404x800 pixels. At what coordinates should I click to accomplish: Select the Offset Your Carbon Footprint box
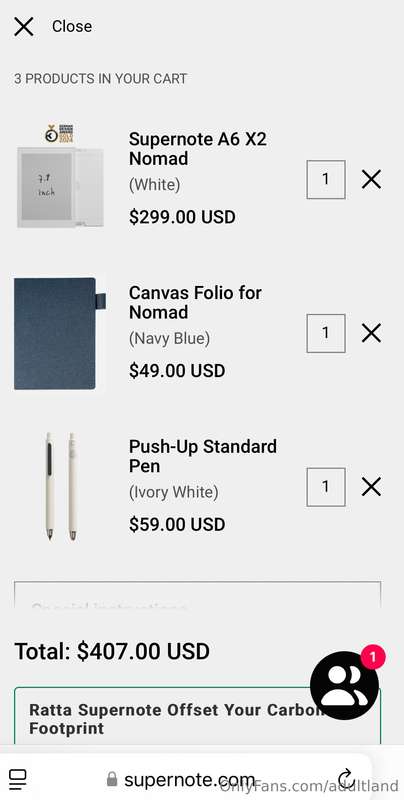197,716
